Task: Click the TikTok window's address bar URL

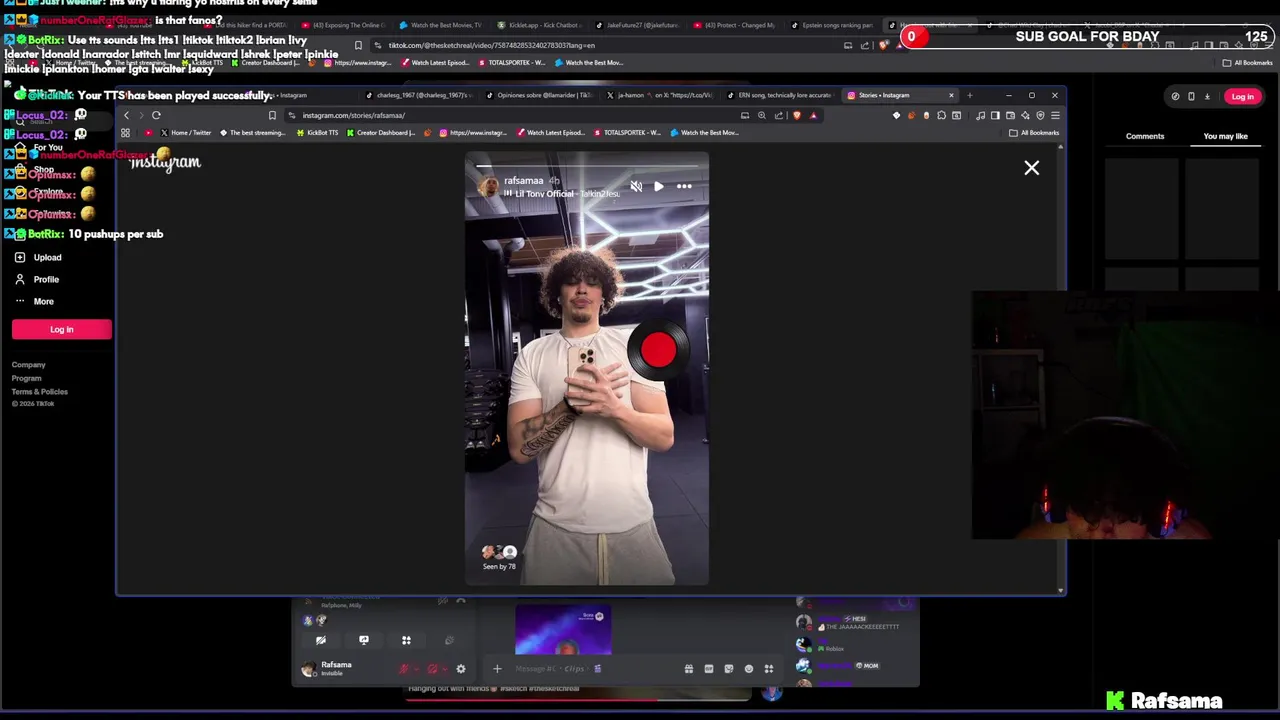Action: click(491, 45)
